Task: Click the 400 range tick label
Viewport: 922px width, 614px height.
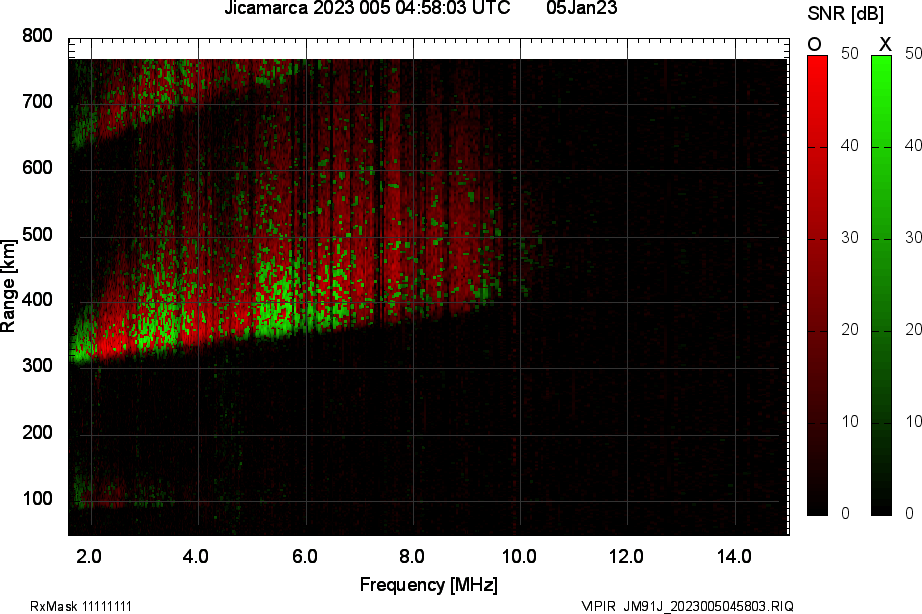Action: tap(38, 300)
